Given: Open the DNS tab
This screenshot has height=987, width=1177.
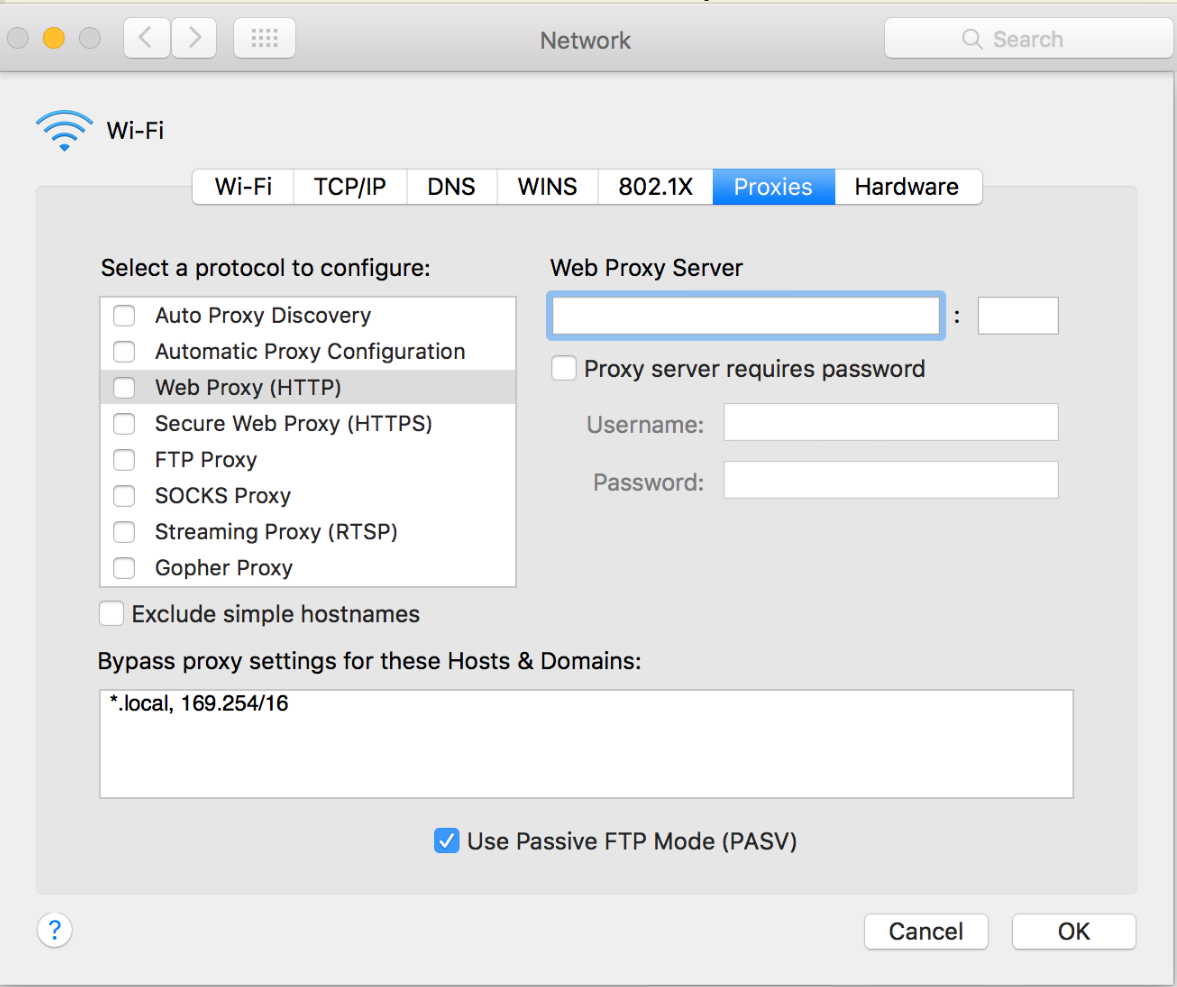Looking at the screenshot, I should click(451, 186).
